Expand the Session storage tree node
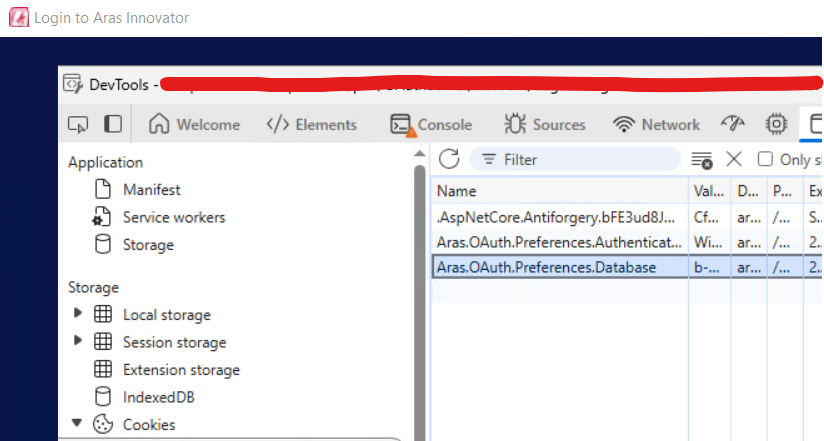The image size is (824, 441). pos(78,341)
